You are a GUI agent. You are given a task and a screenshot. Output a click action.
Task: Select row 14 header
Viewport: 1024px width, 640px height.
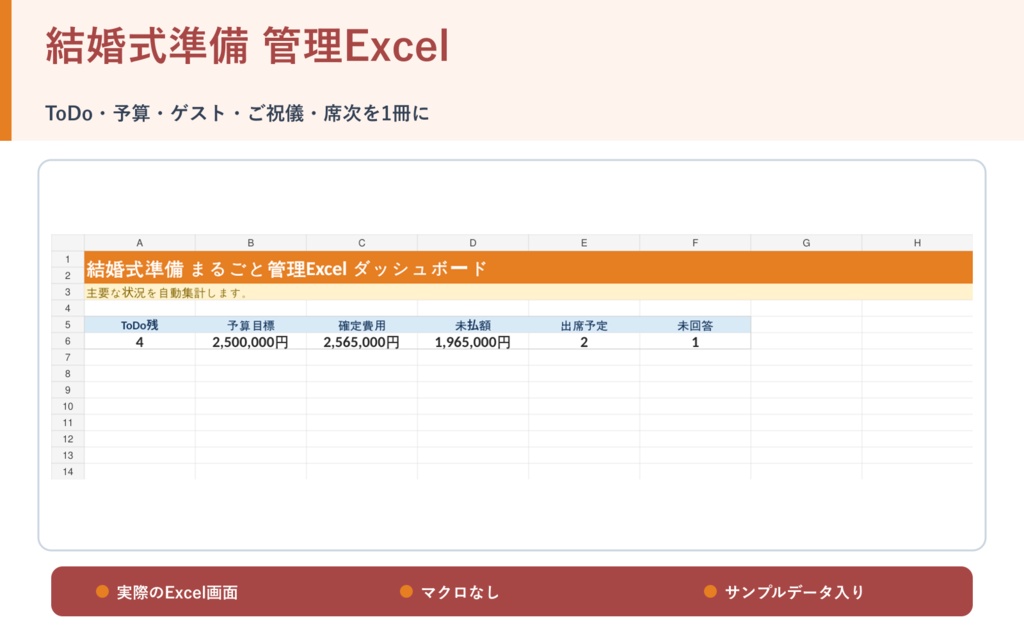[x=68, y=472]
